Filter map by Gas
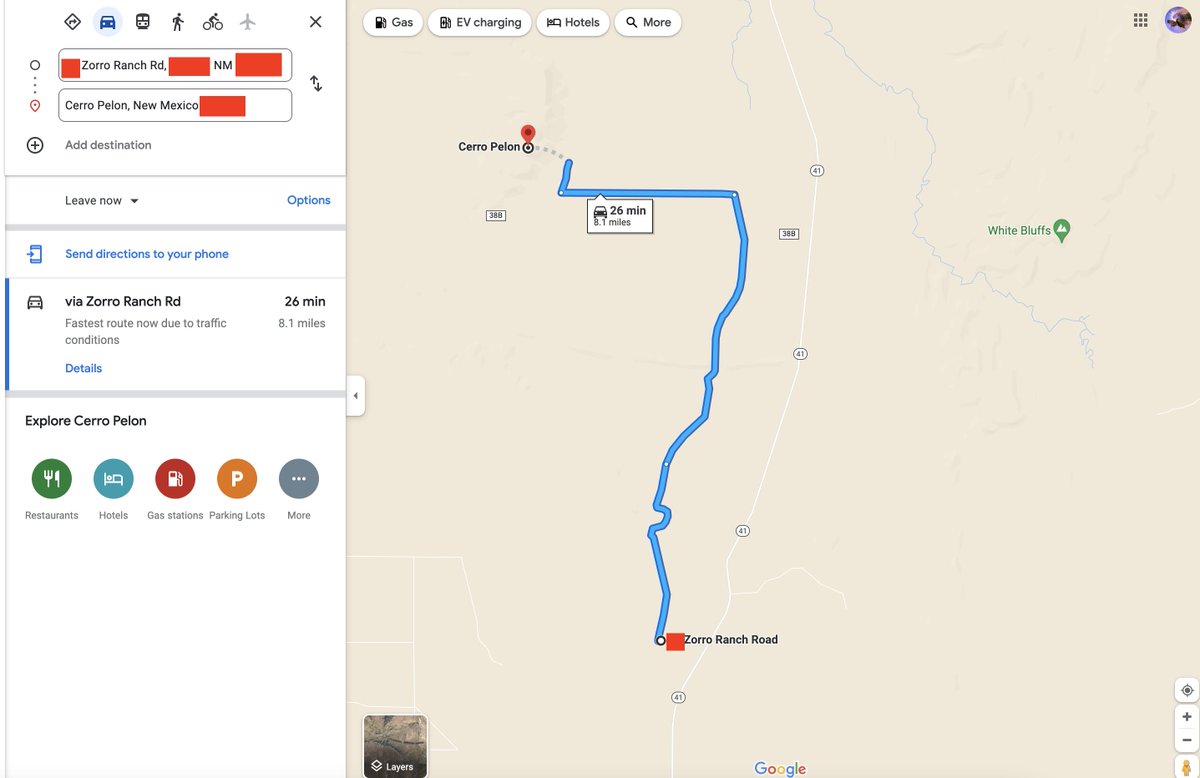 tap(393, 22)
